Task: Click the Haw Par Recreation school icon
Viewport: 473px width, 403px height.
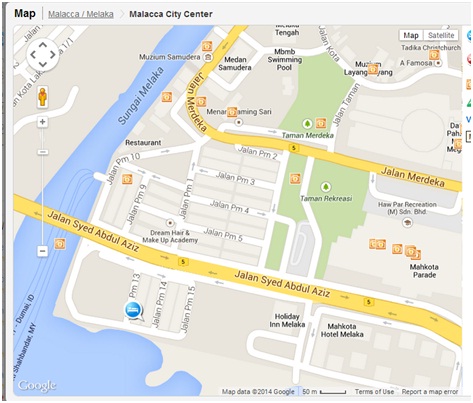Action: [407, 222]
